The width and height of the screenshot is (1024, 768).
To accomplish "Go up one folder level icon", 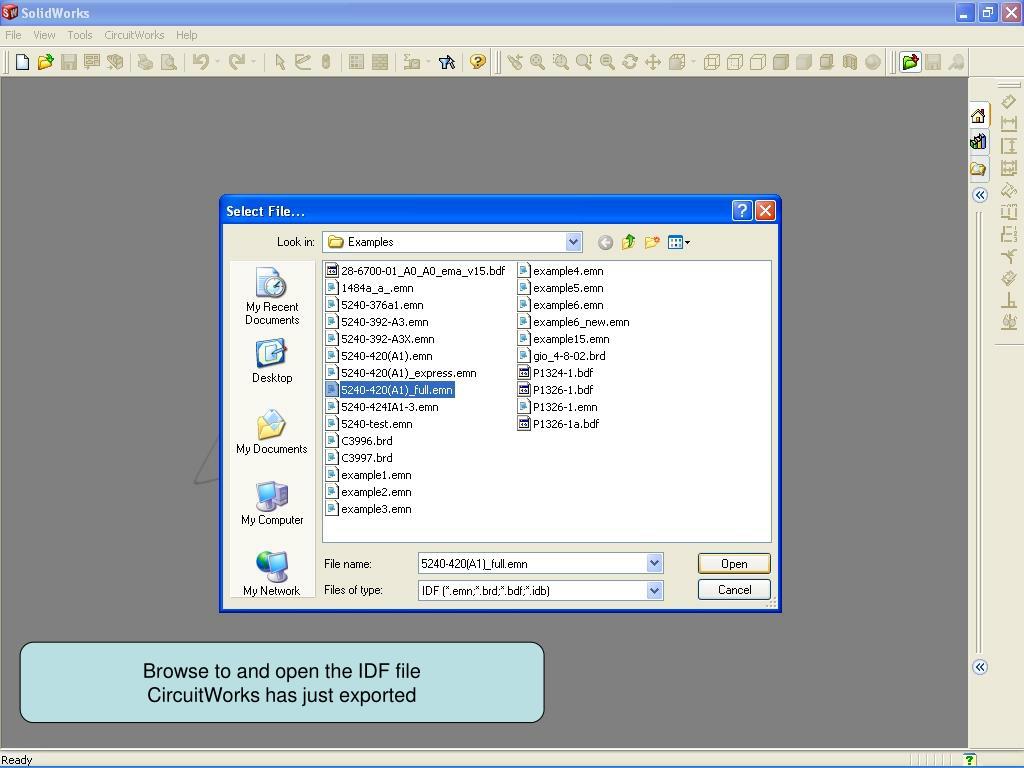I will 628,242.
